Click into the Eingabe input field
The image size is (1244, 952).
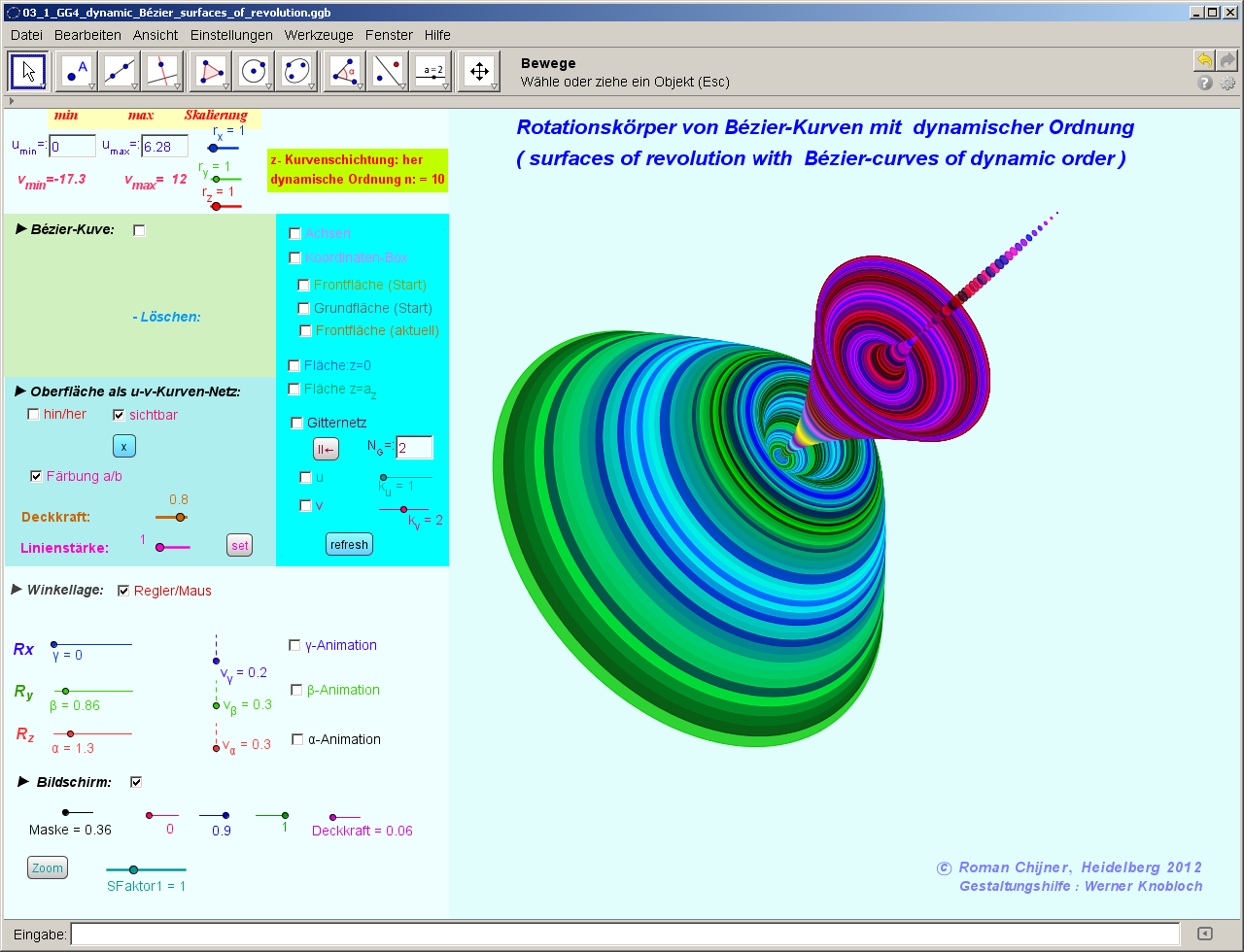624,934
